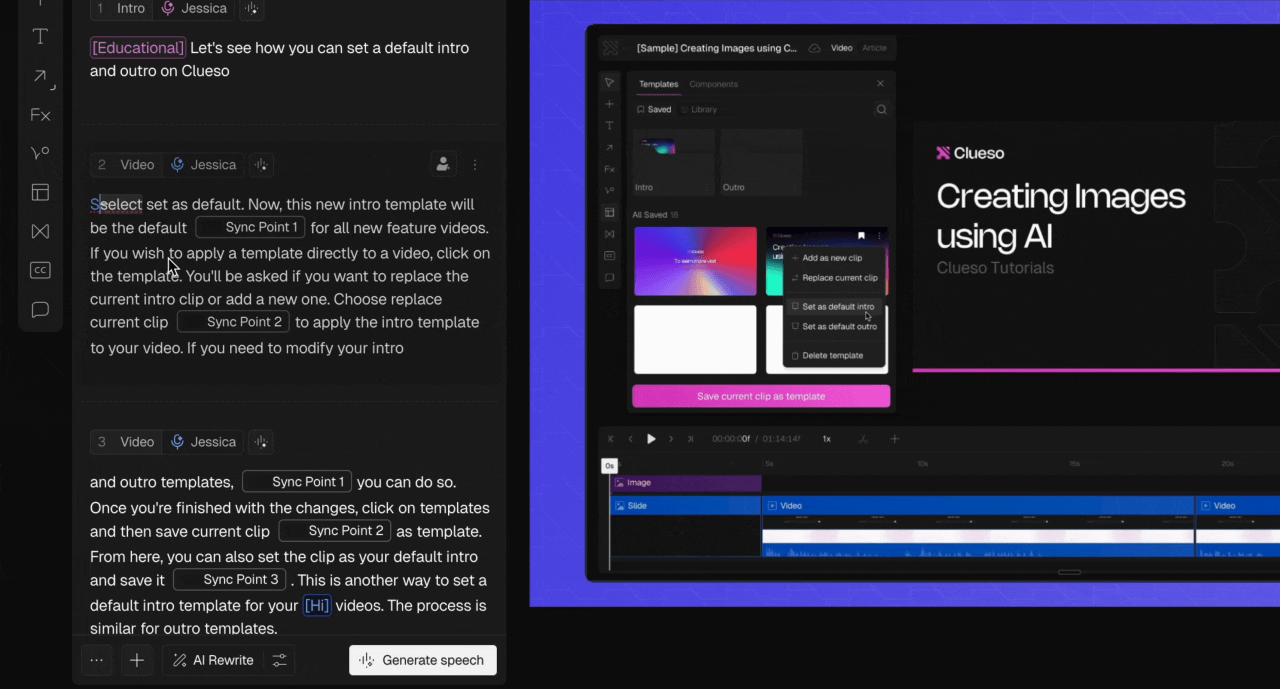Click the waveform icon on clip 2 header
The width and height of the screenshot is (1280, 689).
[x=260, y=165]
